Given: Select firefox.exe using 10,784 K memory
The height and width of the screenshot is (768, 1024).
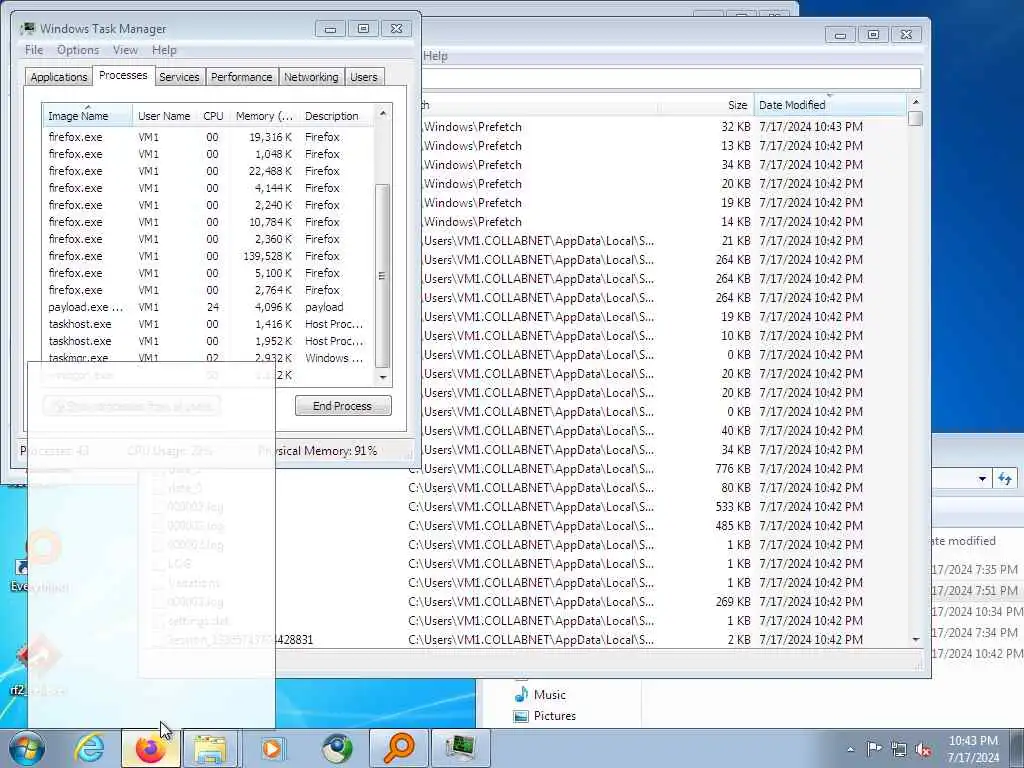Looking at the screenshot, I should pyautogui.click(x=209, y=222).
